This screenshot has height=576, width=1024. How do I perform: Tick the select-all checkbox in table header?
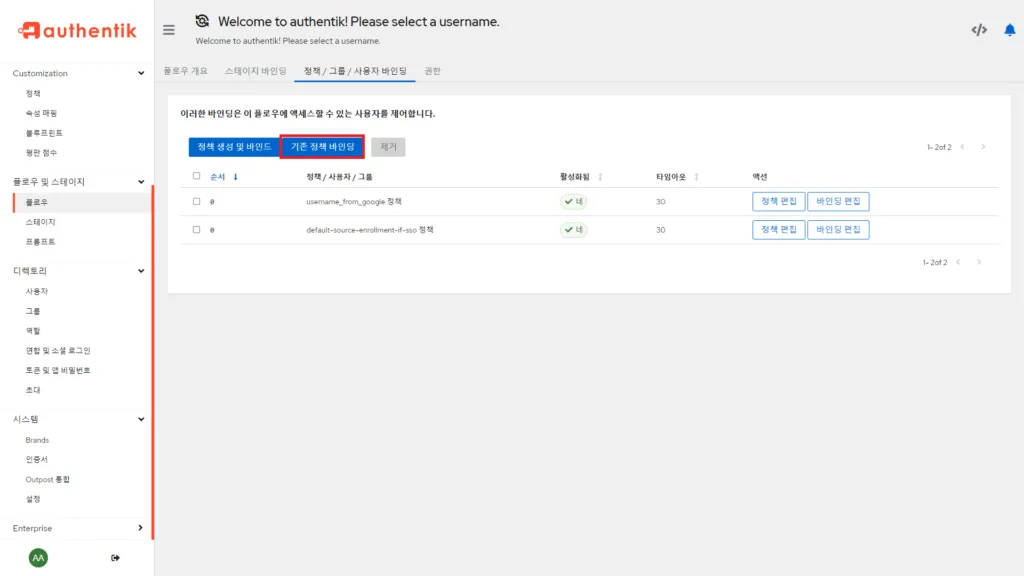[x=196, y=176]
